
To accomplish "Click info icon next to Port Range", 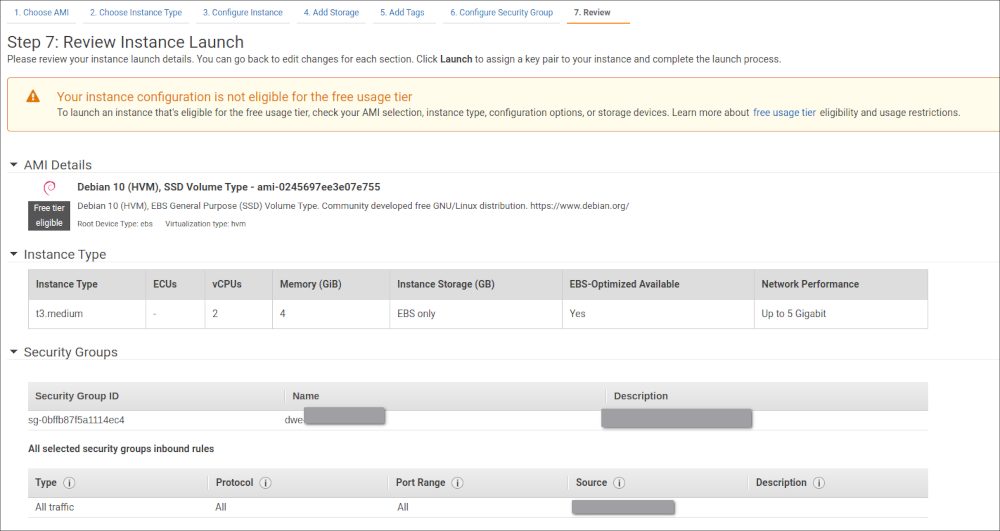I will pos(457,483).
